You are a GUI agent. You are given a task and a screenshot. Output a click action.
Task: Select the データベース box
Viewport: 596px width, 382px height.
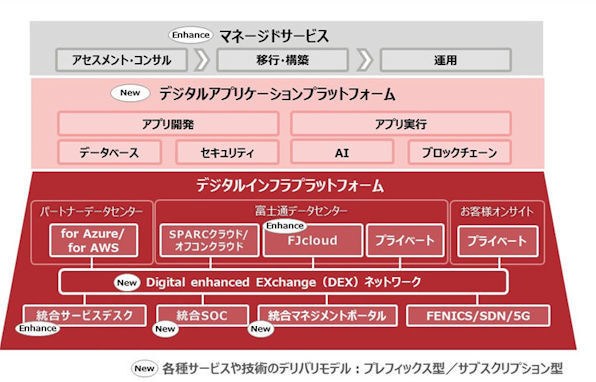(x=109, y=152)
